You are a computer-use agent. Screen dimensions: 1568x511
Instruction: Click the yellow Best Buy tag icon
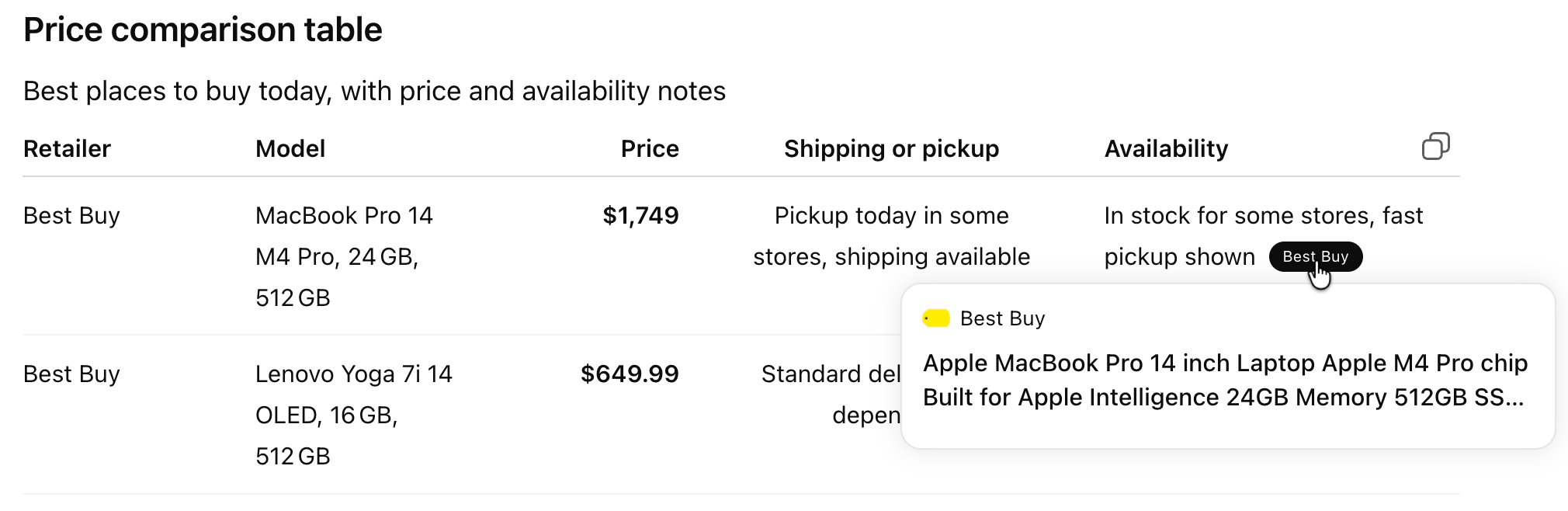pos(936,318)
